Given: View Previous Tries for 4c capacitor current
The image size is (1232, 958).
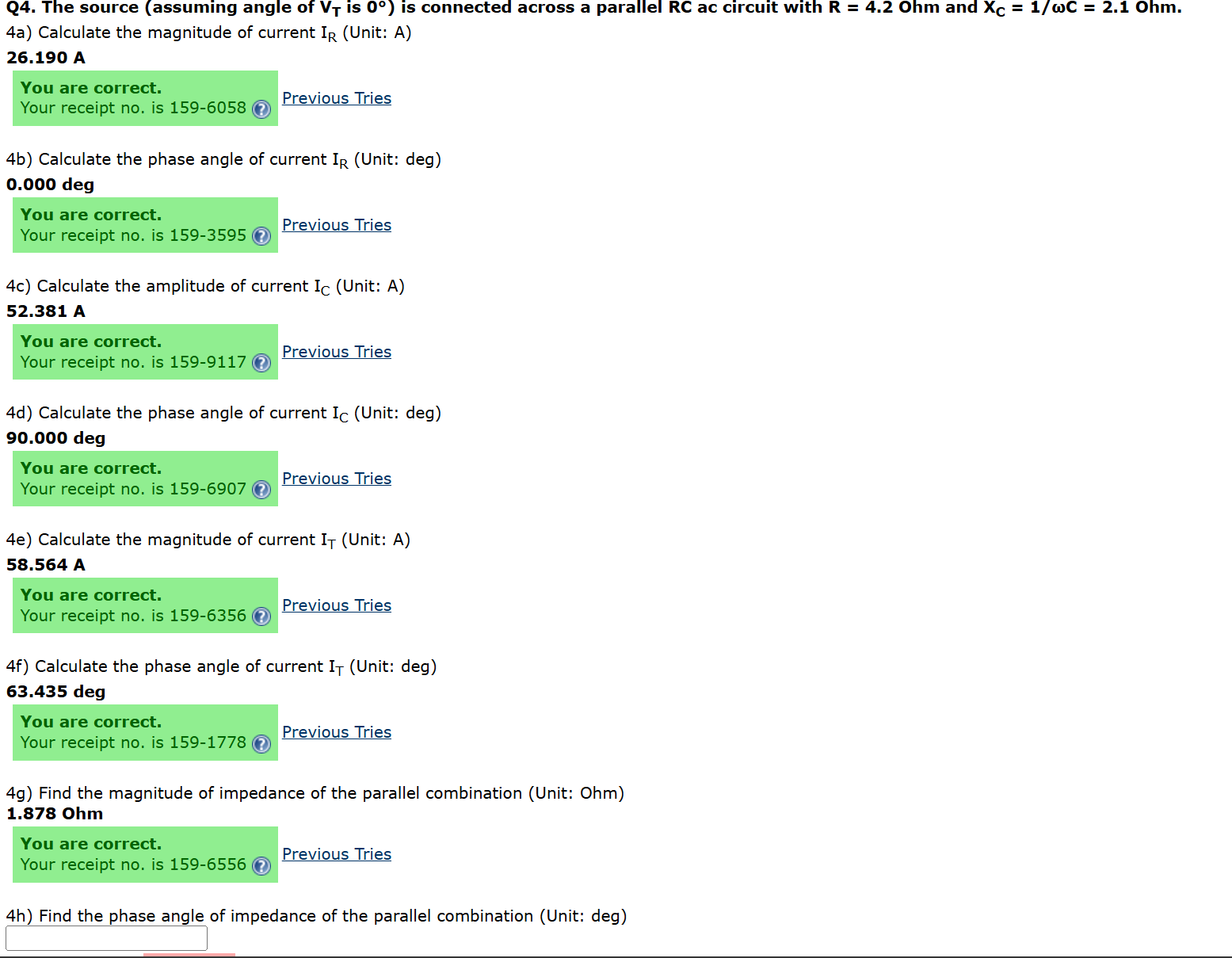Looking at the screenshot, I should 337,352.
